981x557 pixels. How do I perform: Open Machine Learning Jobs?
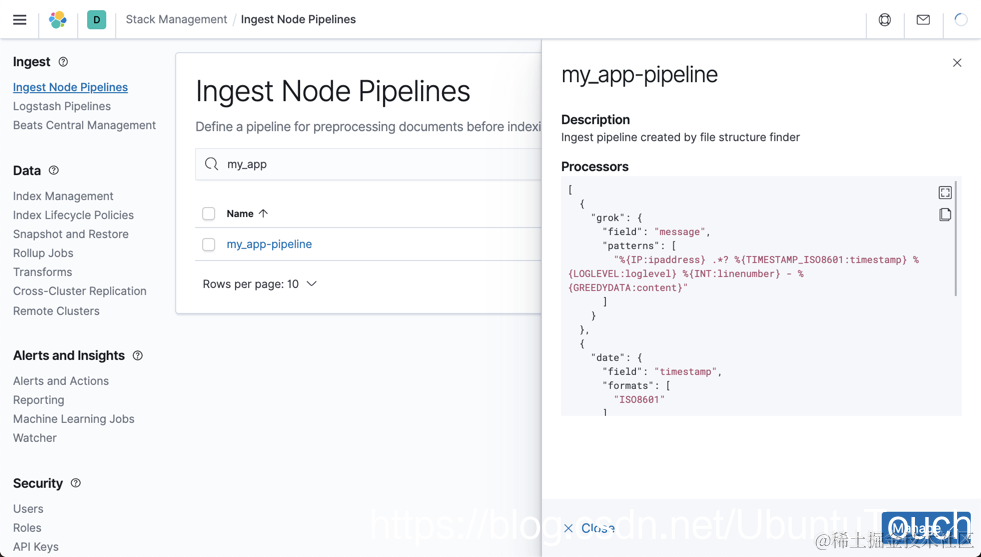point(74,419)
